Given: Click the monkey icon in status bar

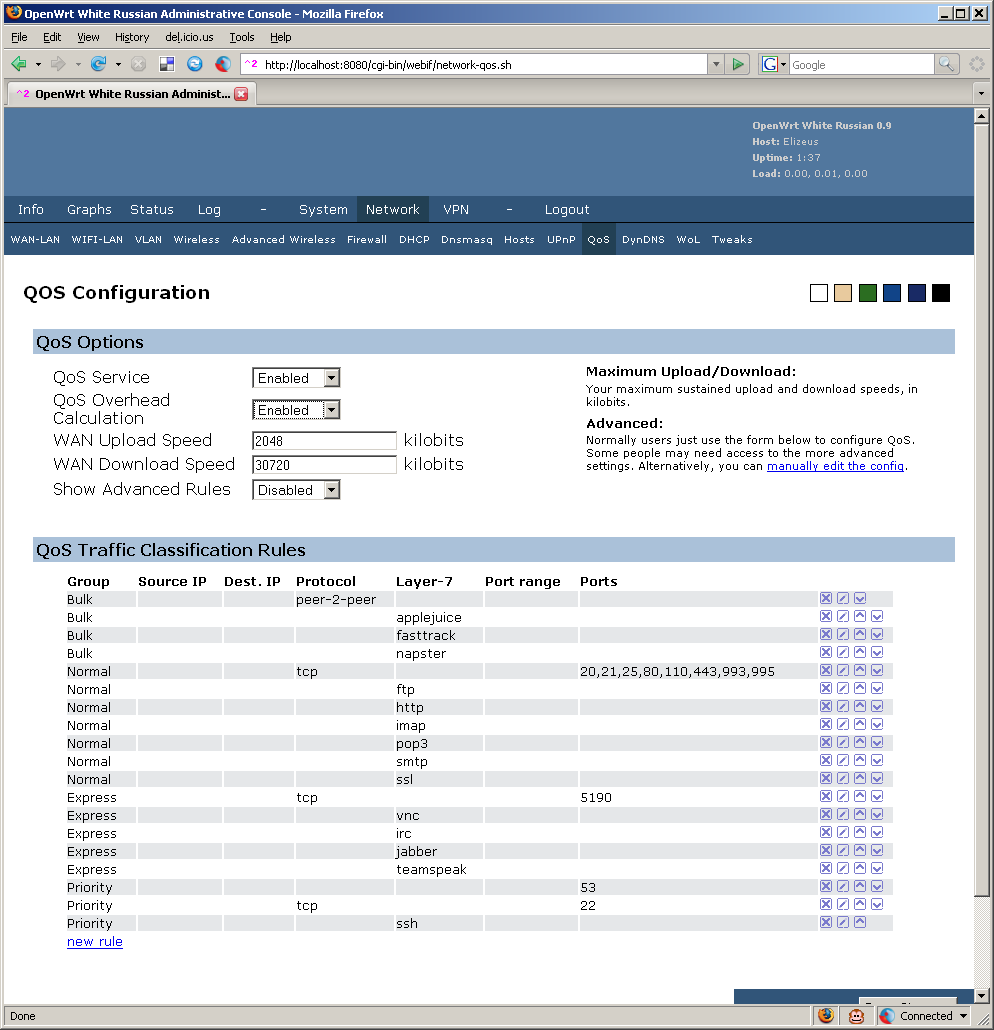Looking at the screenshot, I should click(x=856, y=1016).
